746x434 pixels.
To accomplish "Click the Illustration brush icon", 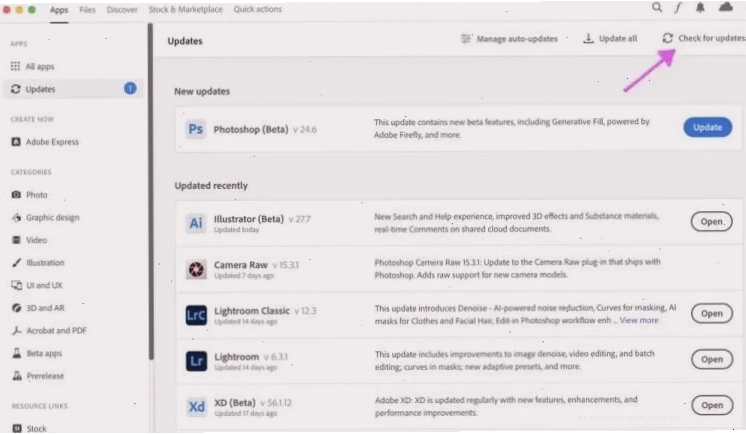I will tap(17, 263).
